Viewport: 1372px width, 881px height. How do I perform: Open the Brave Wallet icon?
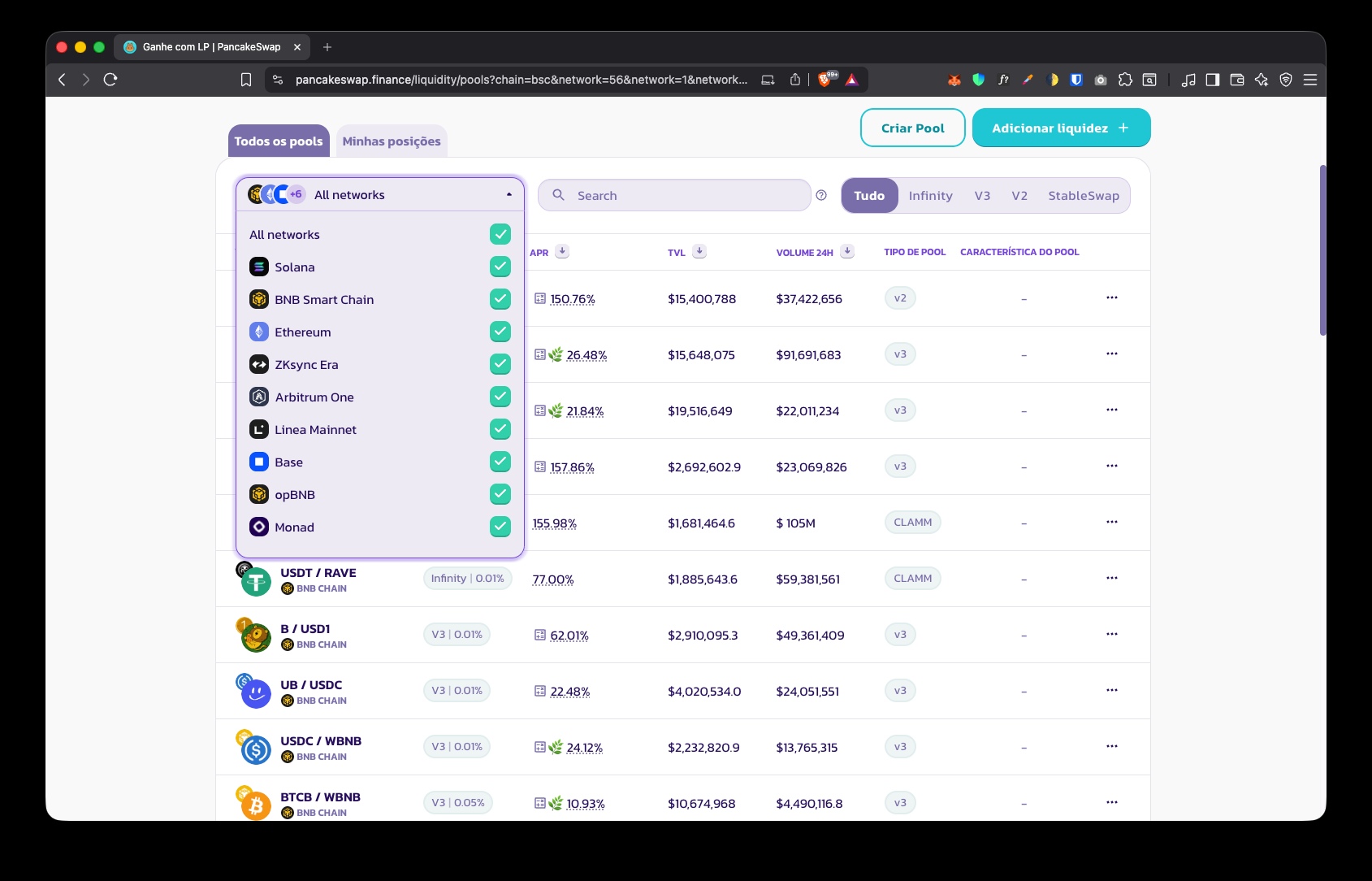click(1237, 80)
